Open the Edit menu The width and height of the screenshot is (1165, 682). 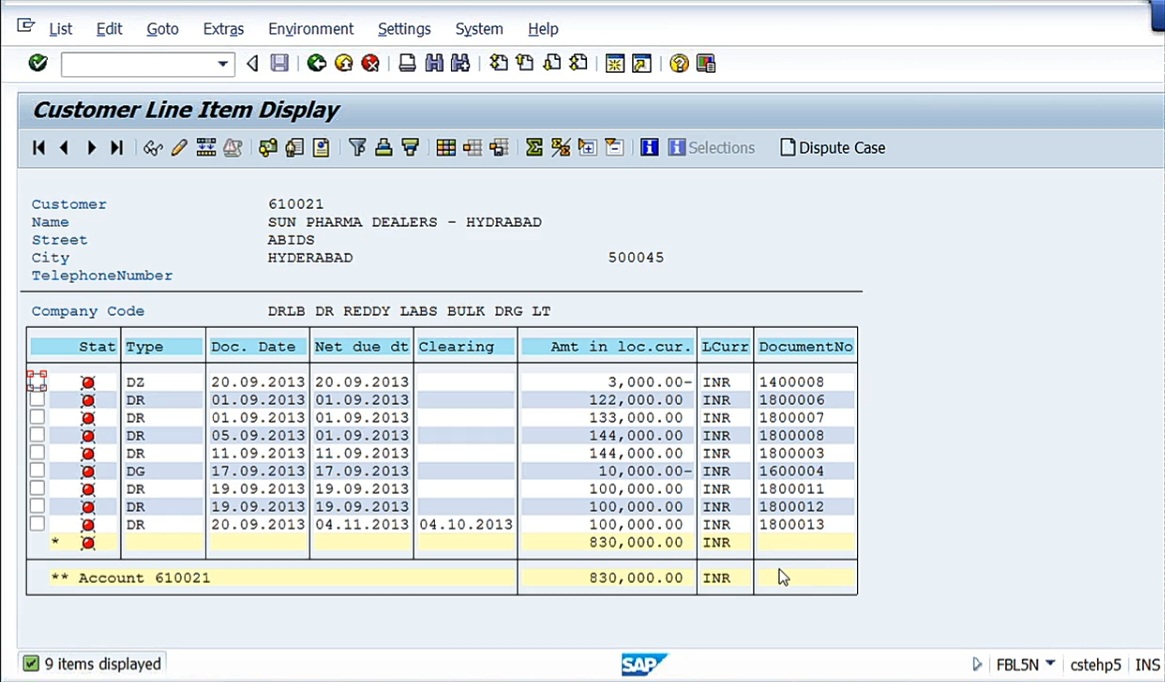[109, 29]
